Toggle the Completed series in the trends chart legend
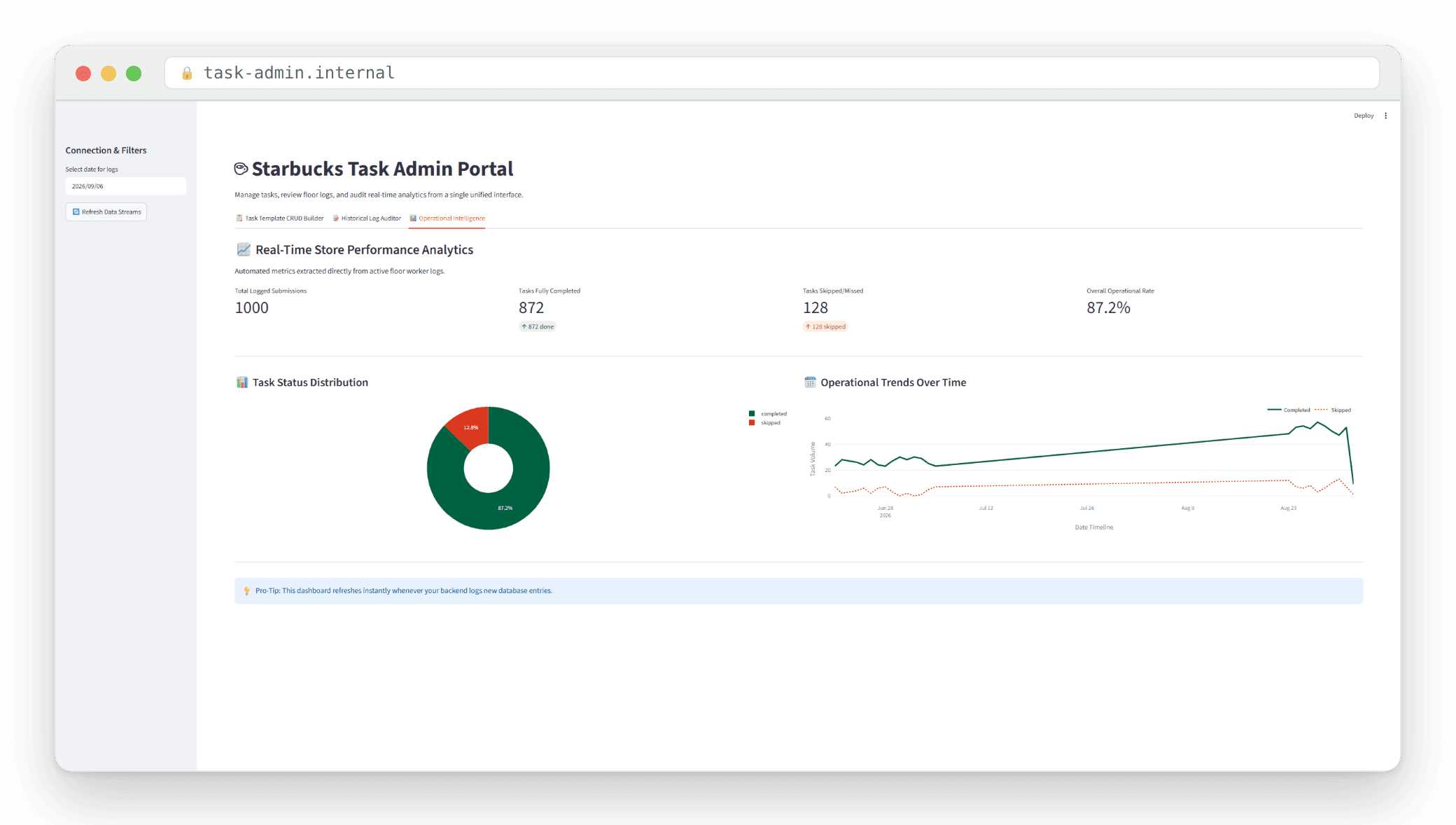 (x=1289, y=410)
